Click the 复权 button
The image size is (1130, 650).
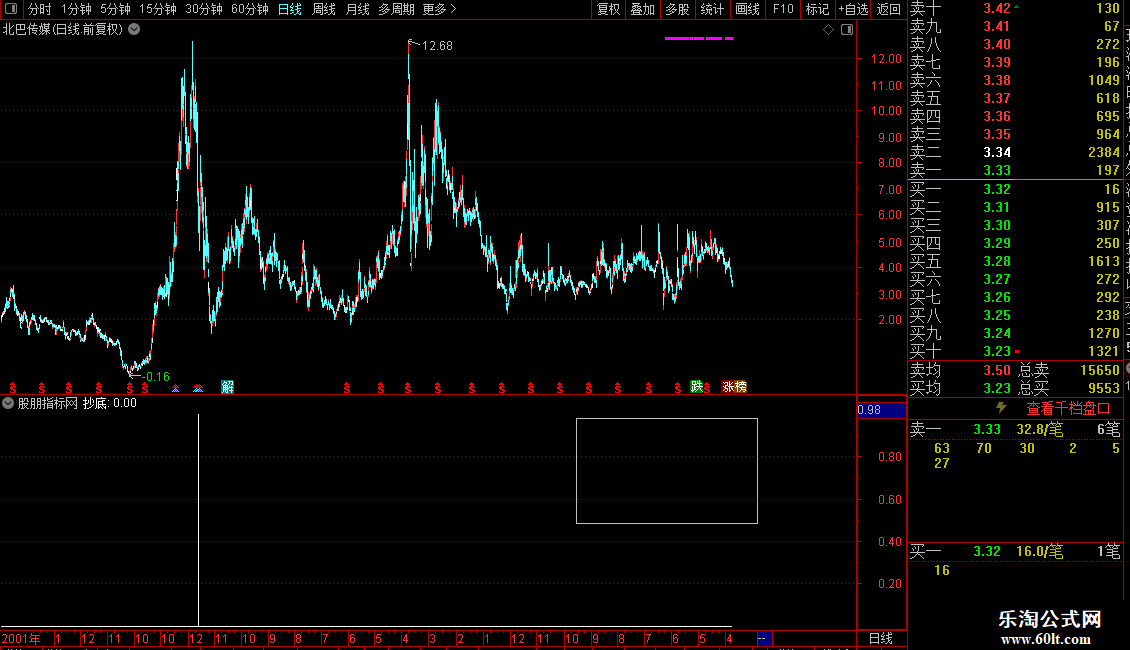(608, 9)
